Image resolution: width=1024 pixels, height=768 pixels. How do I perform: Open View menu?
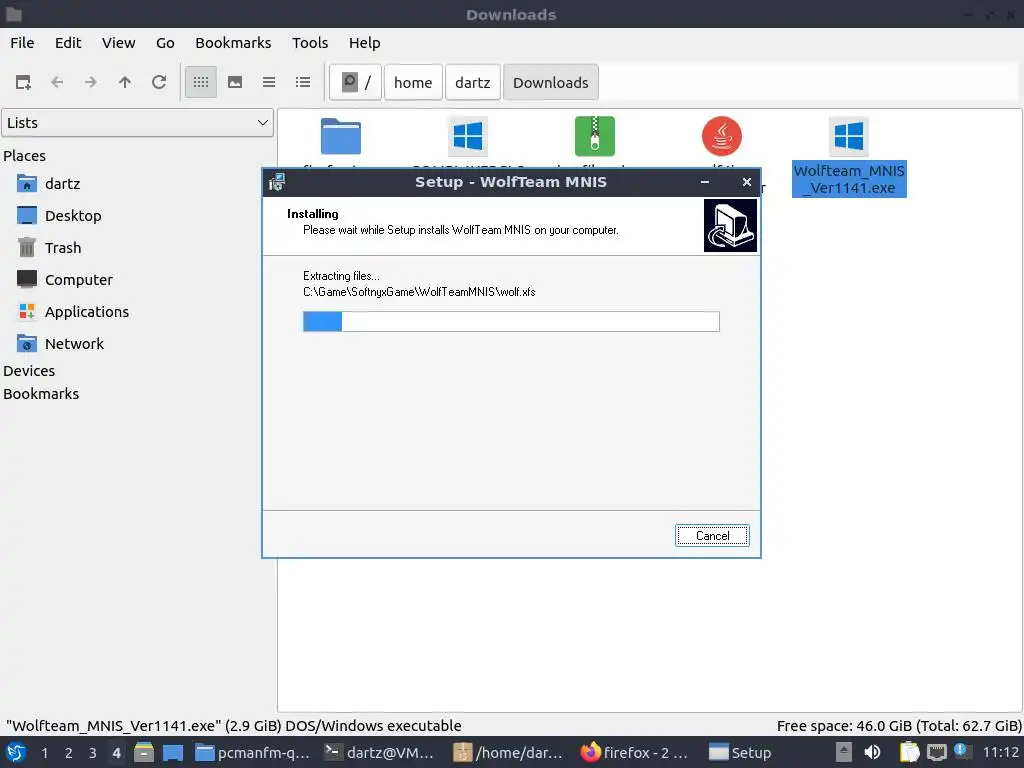click(118, 43)
